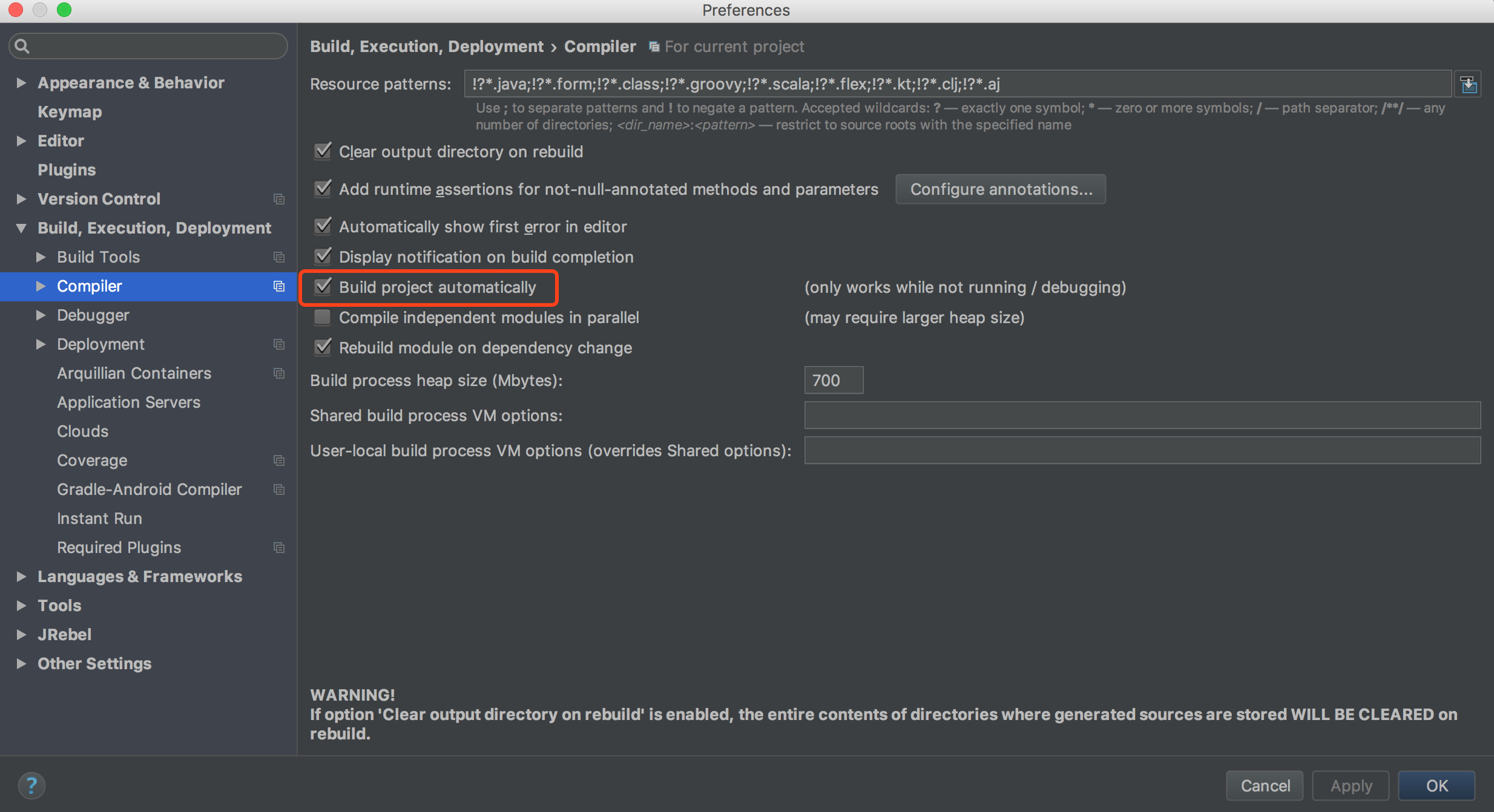
Task: Click the help question mark icon
Action: click(31, 785)
